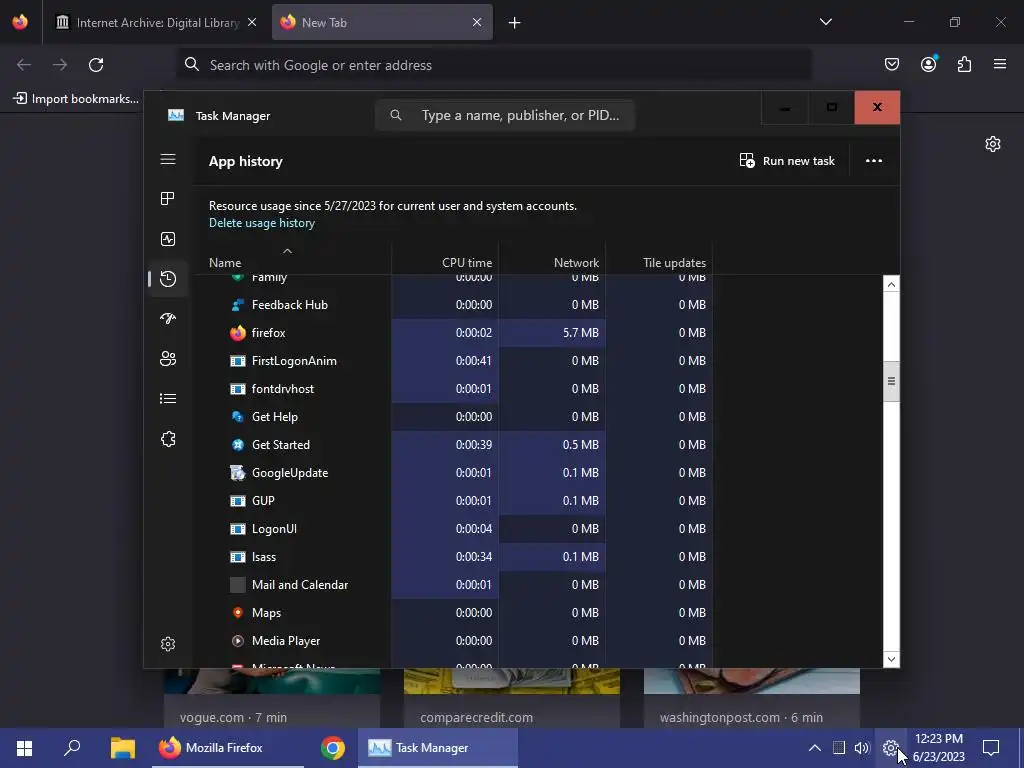Open the comparecredit.com story card

coord(512,697)
